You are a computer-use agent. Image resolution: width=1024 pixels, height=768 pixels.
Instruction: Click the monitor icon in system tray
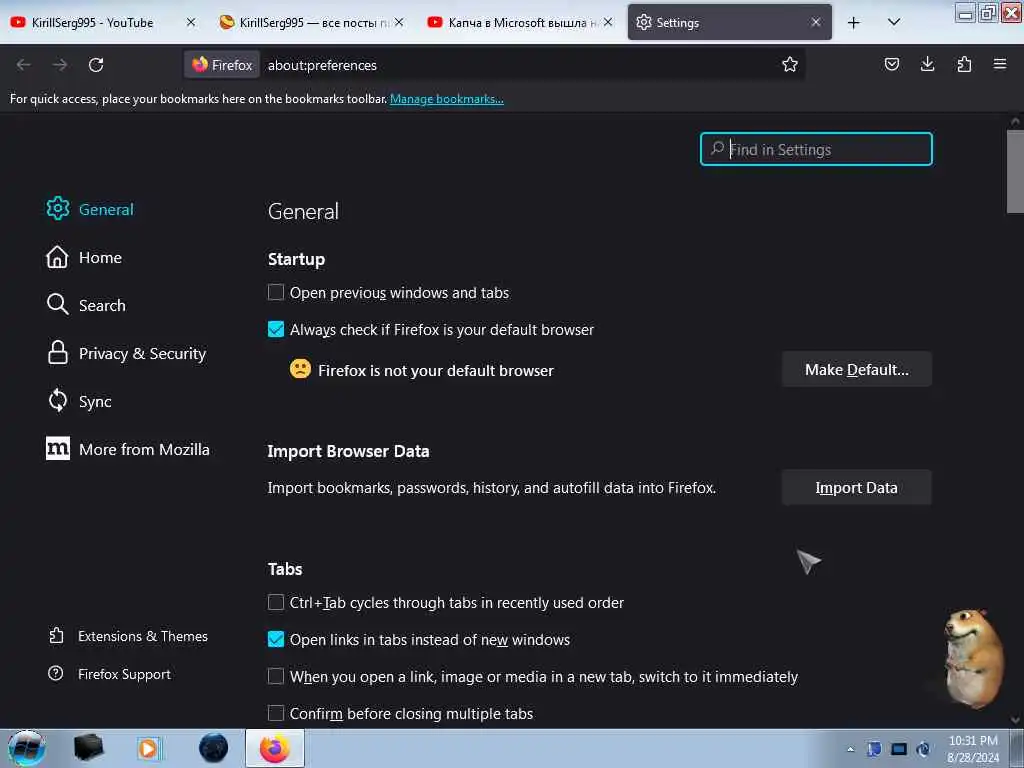pyautogui.click(x=899, y=749)
